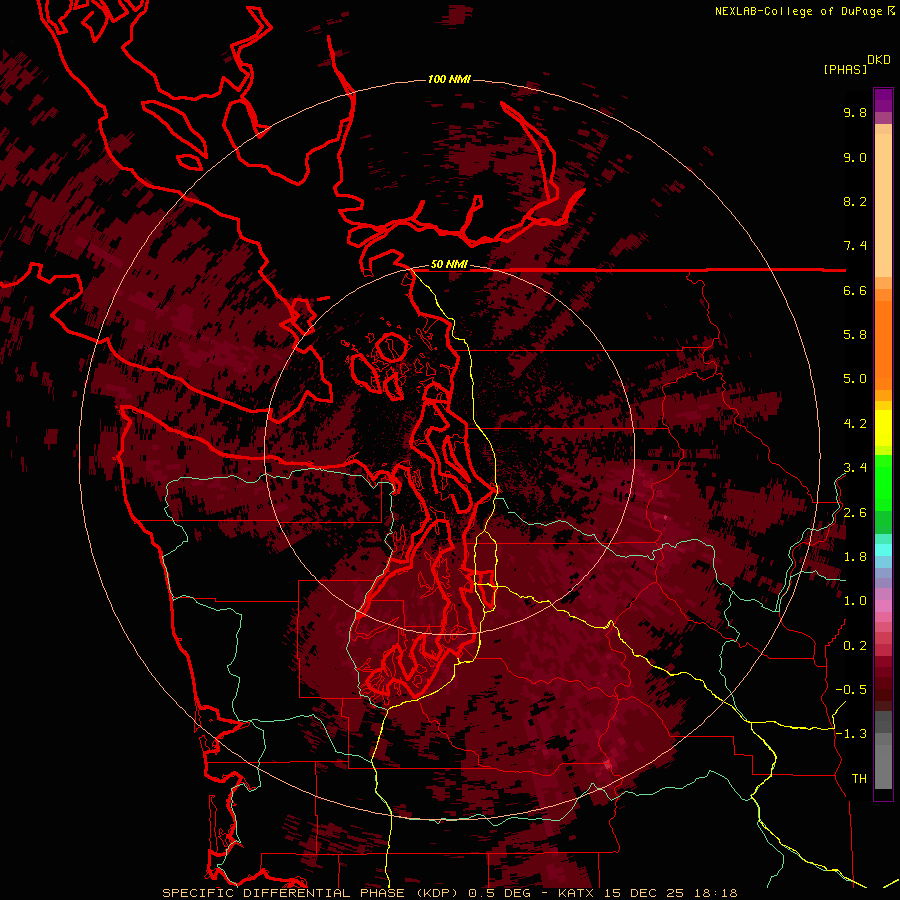
Task: Click the gray band of the color bar
Action: [883, 751]
